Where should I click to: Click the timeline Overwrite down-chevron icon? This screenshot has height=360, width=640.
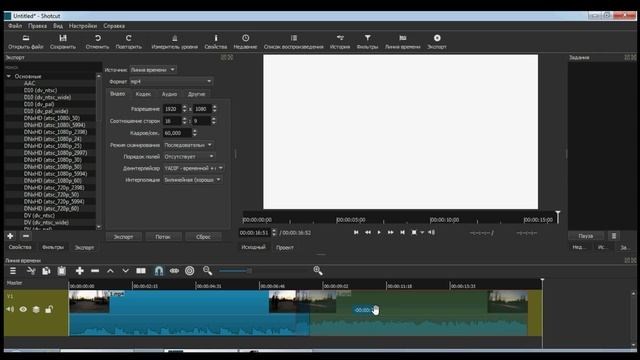point(126,271)
